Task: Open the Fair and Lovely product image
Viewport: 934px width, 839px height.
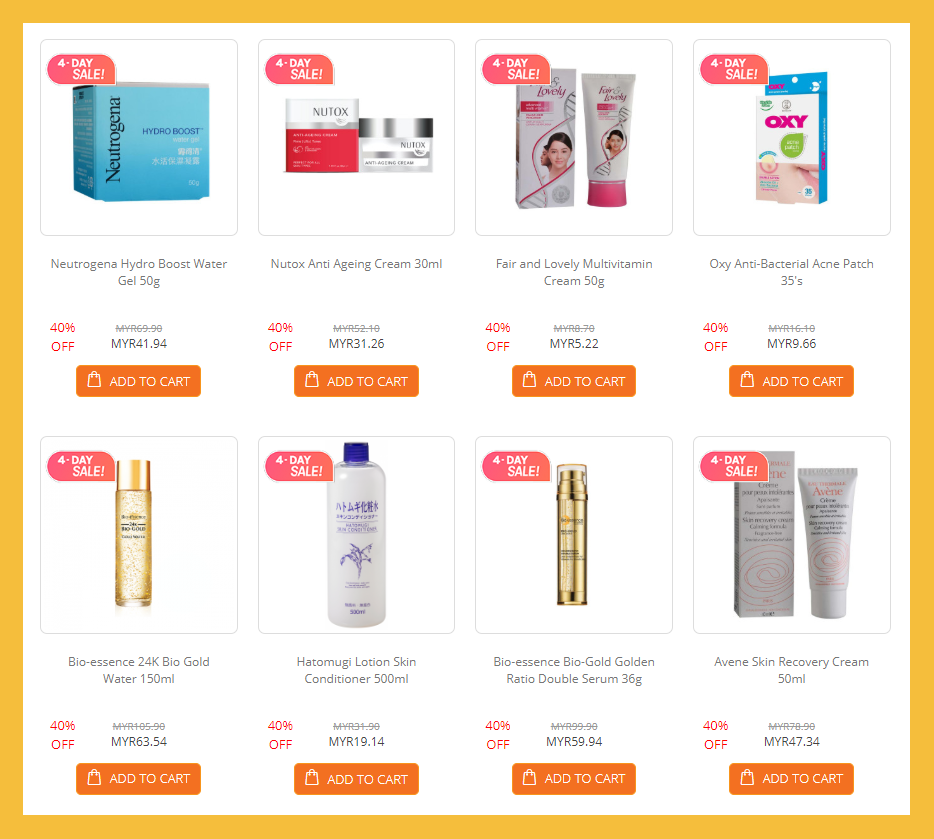Action: [x=574, y=138]
